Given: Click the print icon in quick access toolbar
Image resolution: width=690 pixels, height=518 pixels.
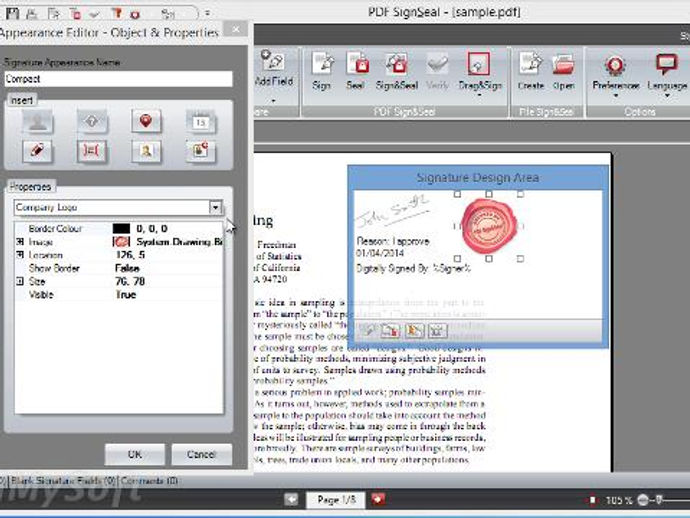Looking at the screenshot, I should [x=32, y=14].
